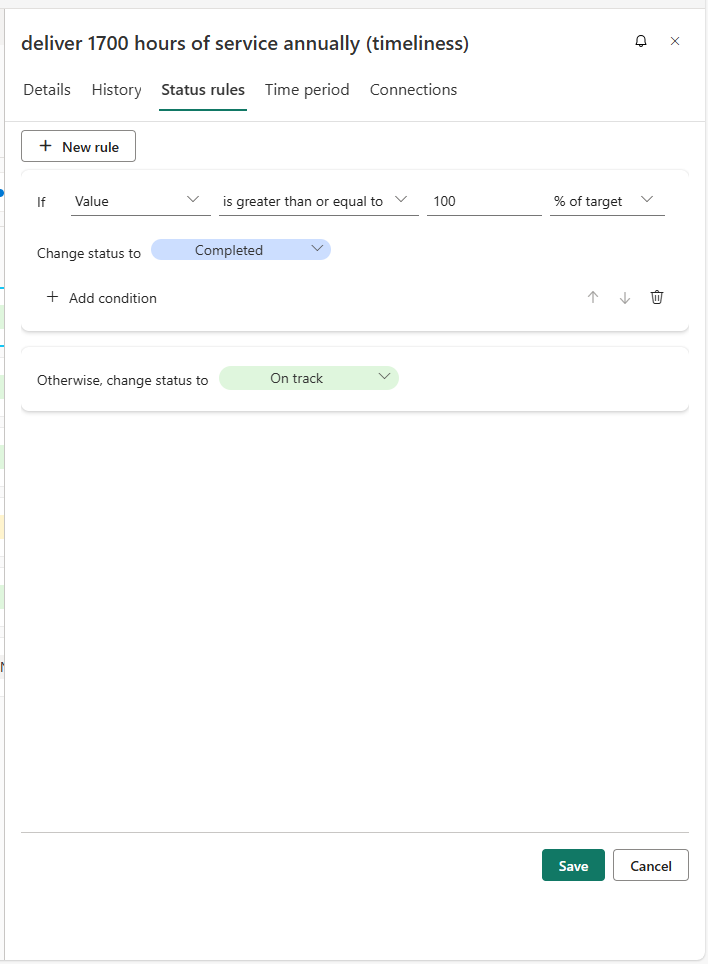Delete the status rule via trash icon
Image resolution: width=708 pixels, height=964 pixels.
pyautogui.click(x=657, y=297)
